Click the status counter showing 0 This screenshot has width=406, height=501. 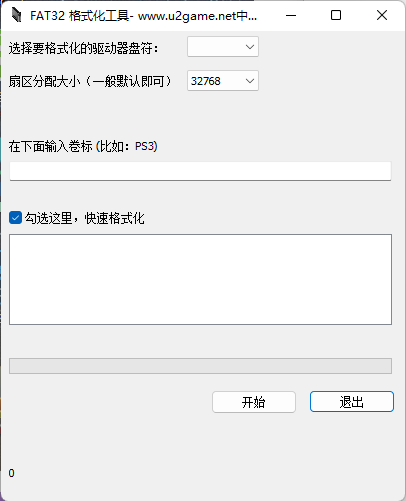[x=12, y=473]
